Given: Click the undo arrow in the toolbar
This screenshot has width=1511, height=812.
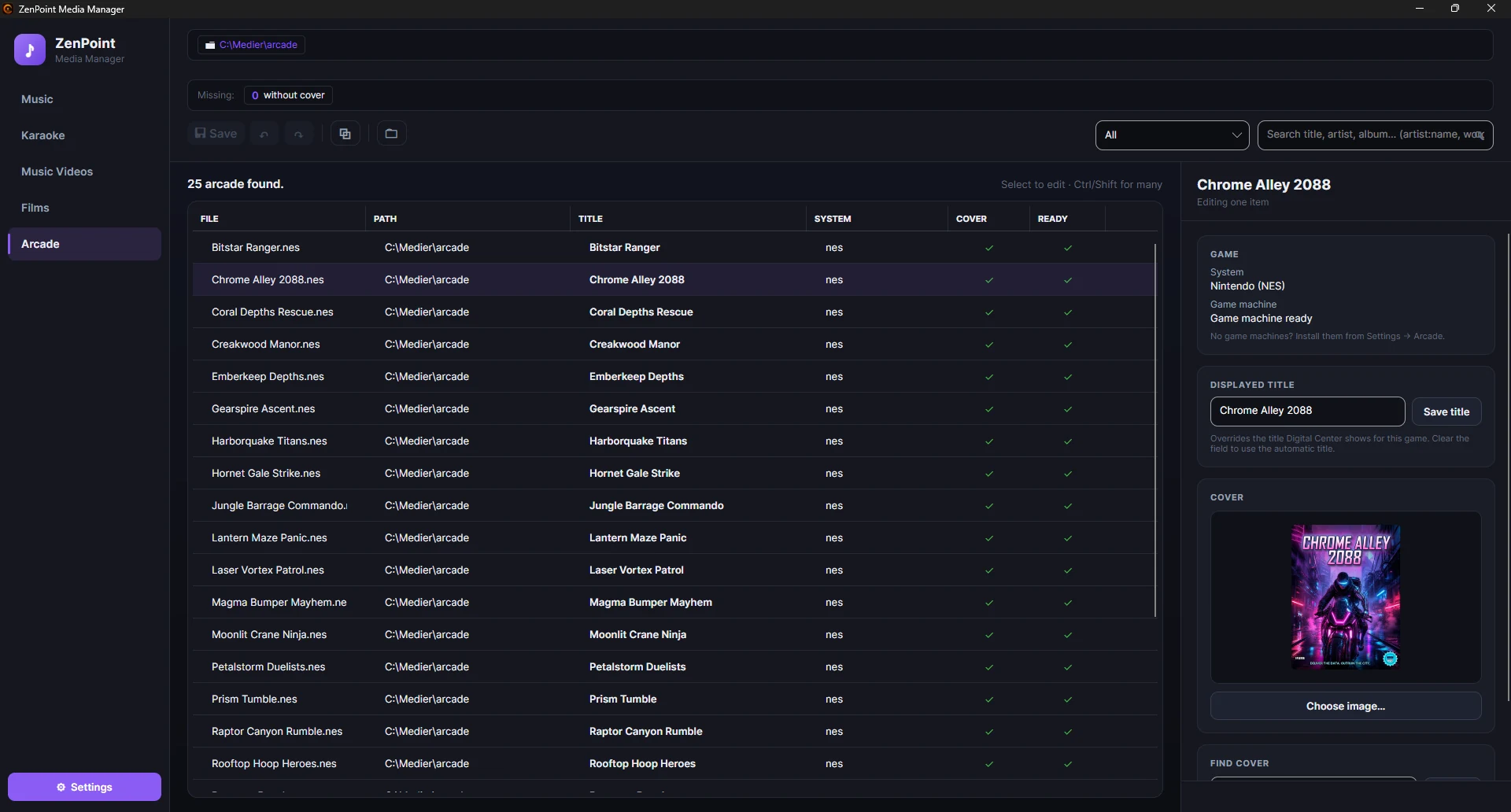Looking at the screenshot, I should point(264,134).
